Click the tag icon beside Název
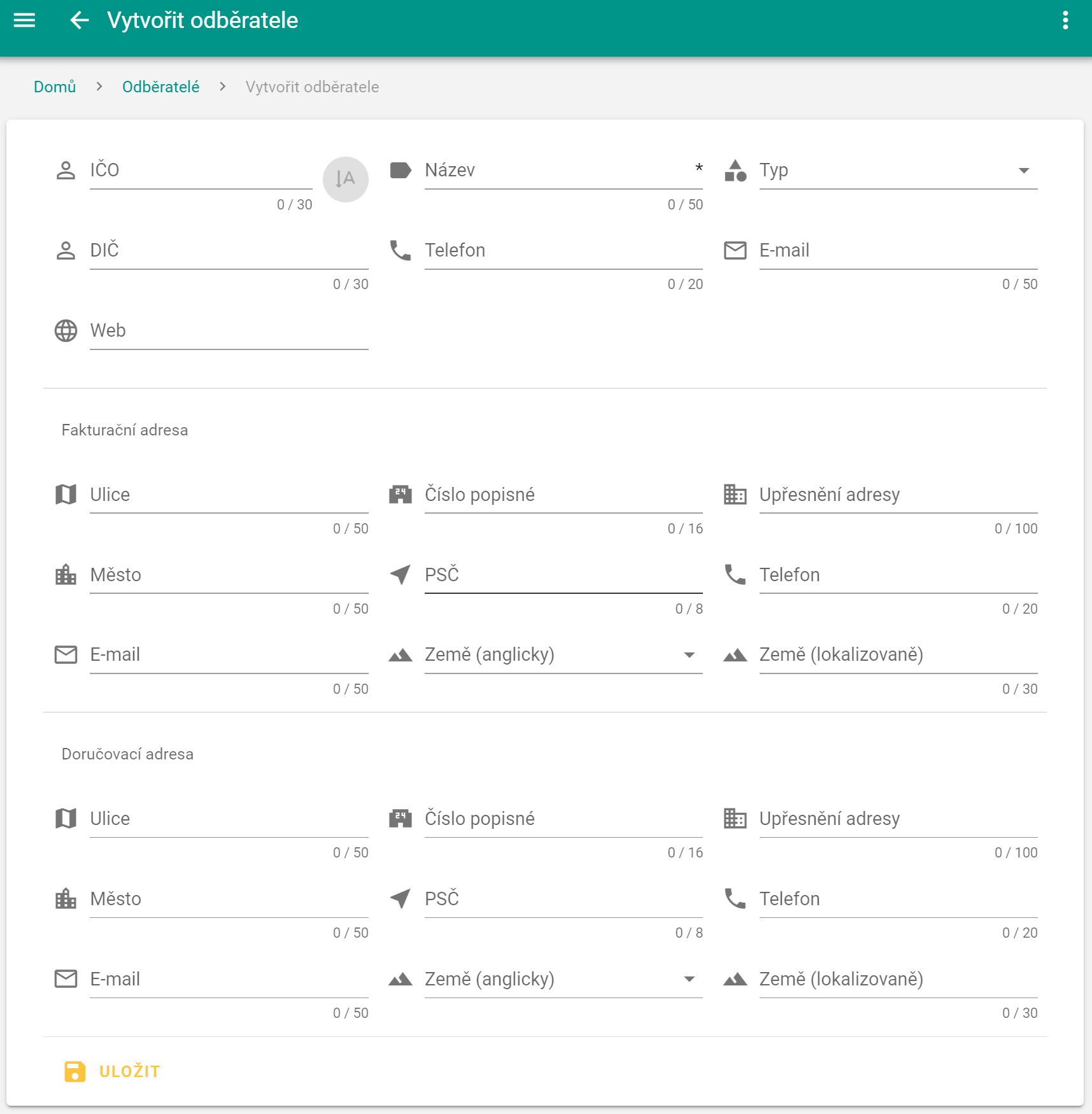Screen dimensions: 1092x1114 pos(401,170)
